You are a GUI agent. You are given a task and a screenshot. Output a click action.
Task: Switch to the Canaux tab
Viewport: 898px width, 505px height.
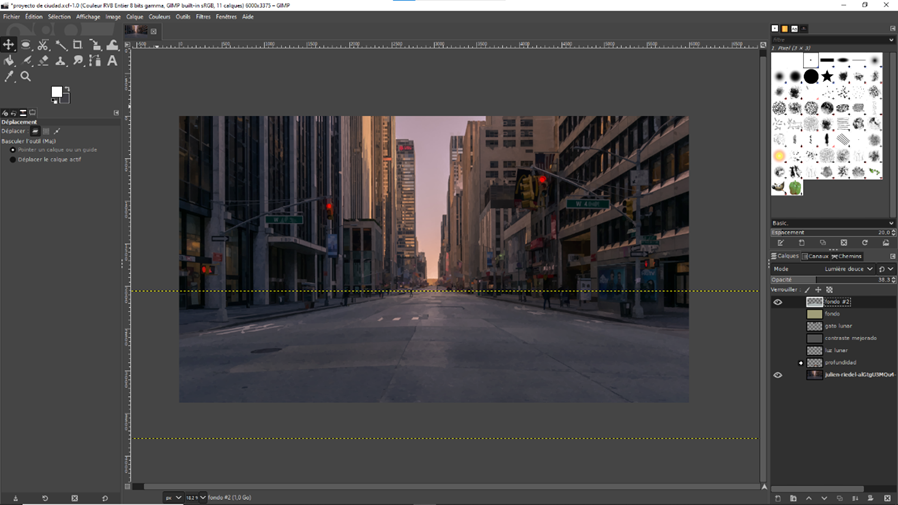click(x=817, y=256)
